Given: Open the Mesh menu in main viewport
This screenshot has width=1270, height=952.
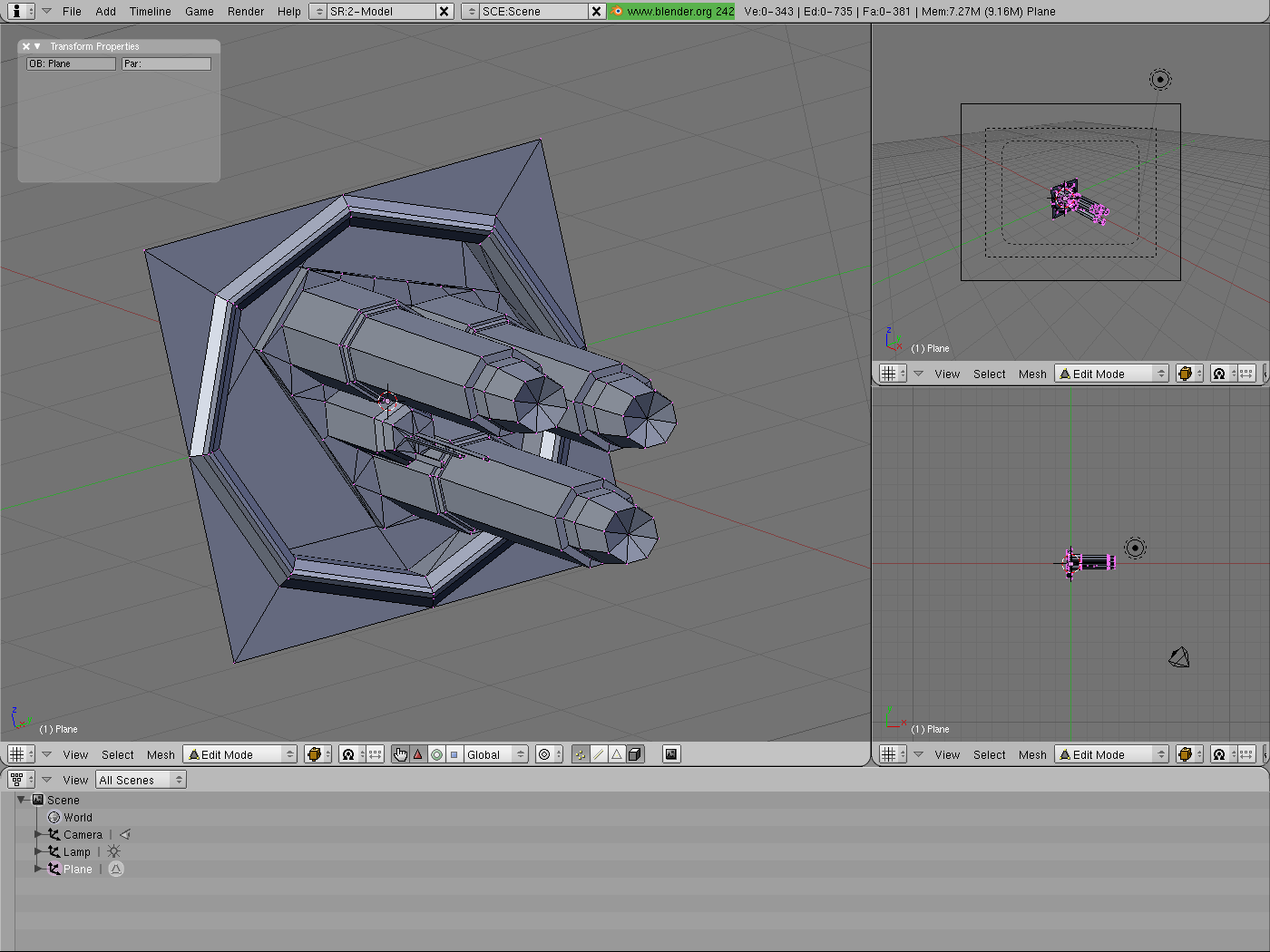Looking at the screenshot, I should click(161, 754).
